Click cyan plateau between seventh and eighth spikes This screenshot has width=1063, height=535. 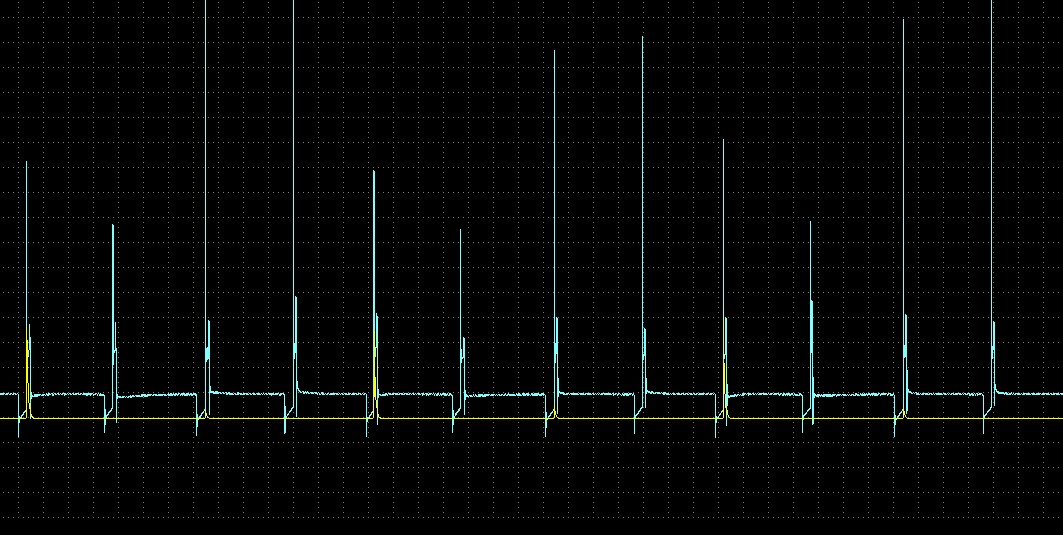pos(600,393)
